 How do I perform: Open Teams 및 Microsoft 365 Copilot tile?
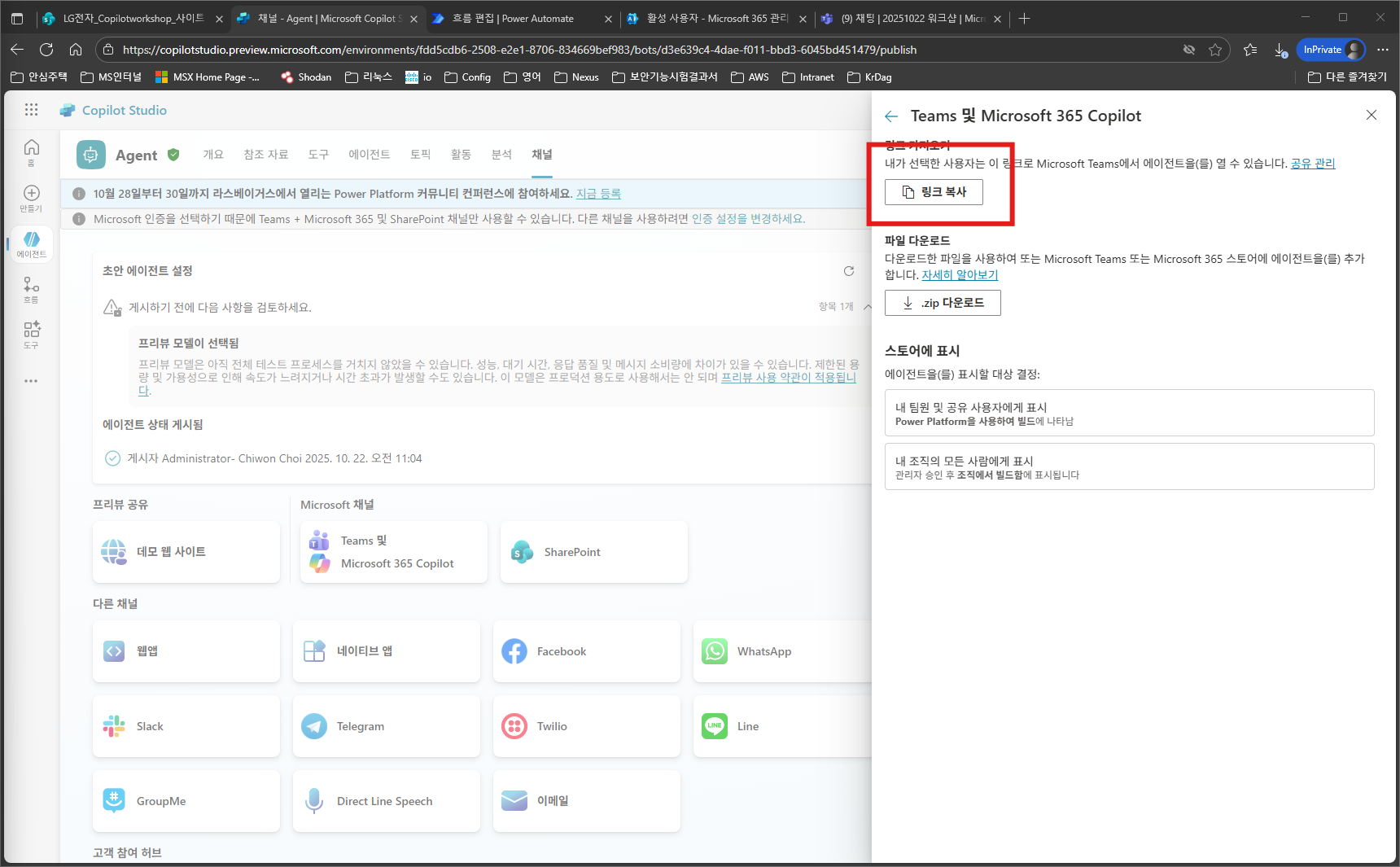(x=394, y=552)
